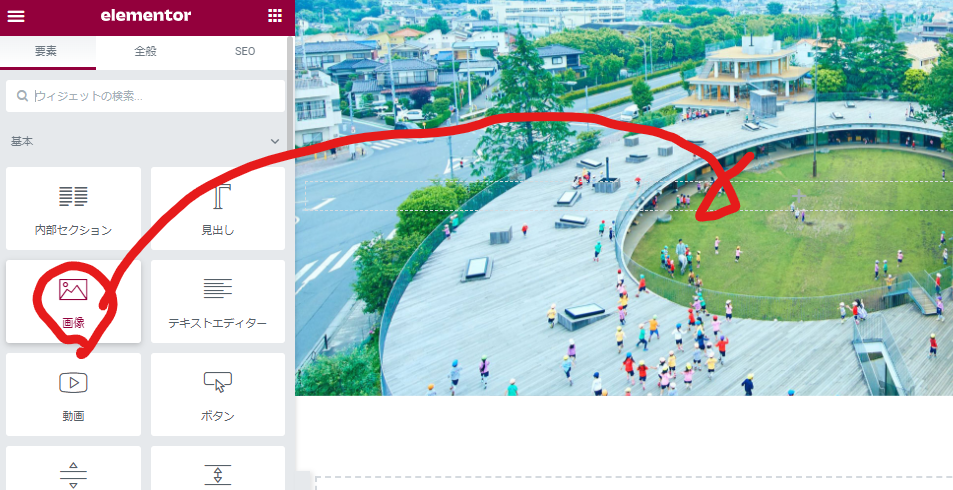Focus the ウィジェットの検索 search field

point(155,96)
